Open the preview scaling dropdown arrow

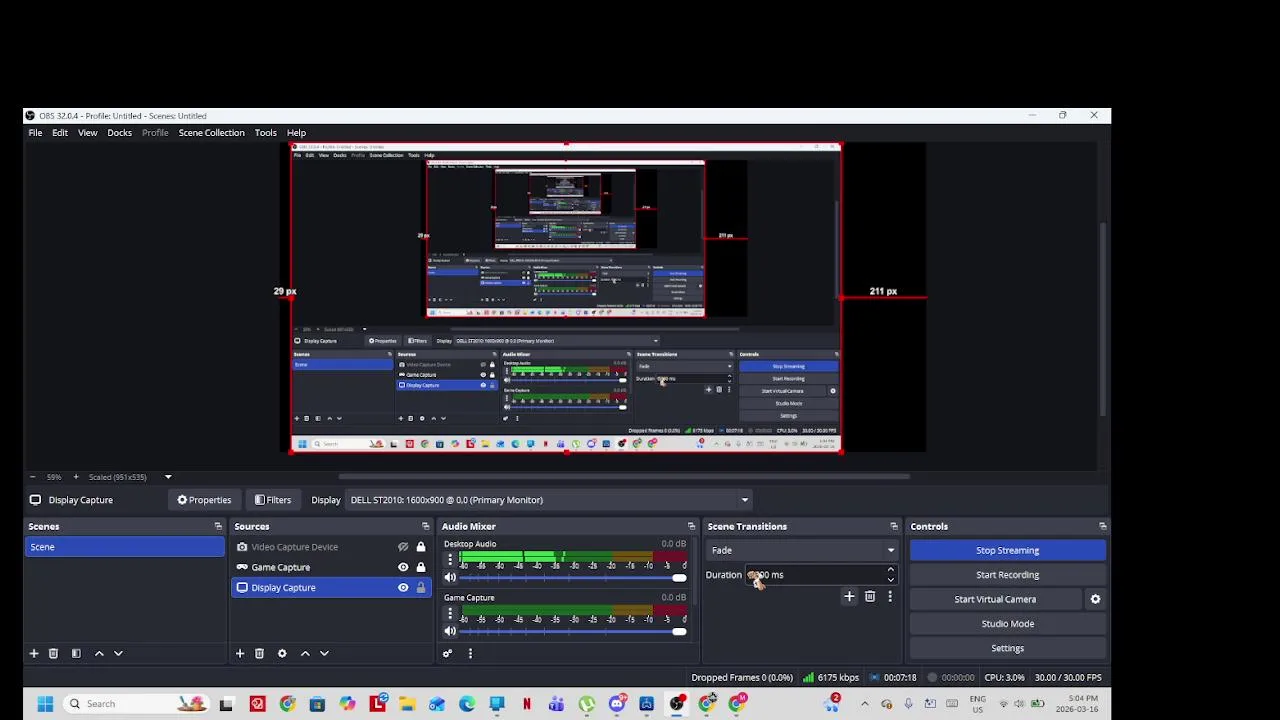pyautogui.click(x=168, y=477)
